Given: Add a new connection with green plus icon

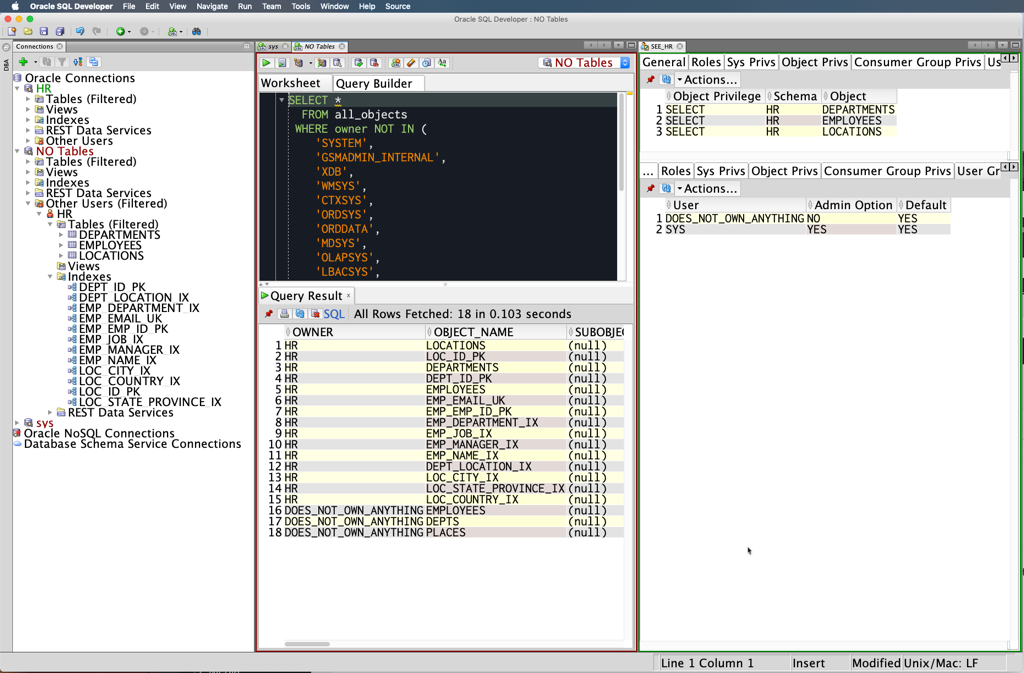Looking at the screenshot, I should tap(23, 62).
